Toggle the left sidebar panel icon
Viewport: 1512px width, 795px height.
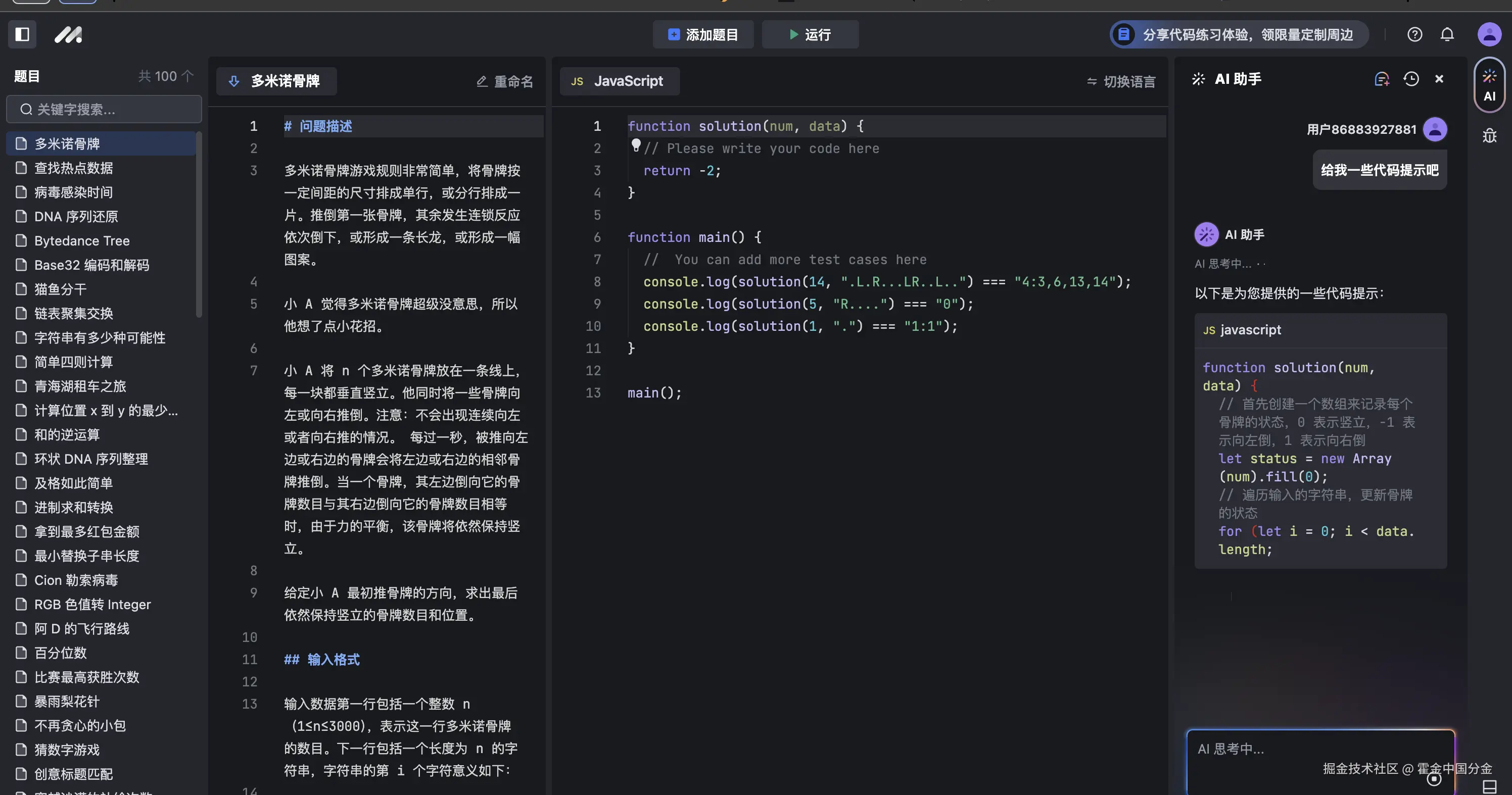[x=22, y=35]
